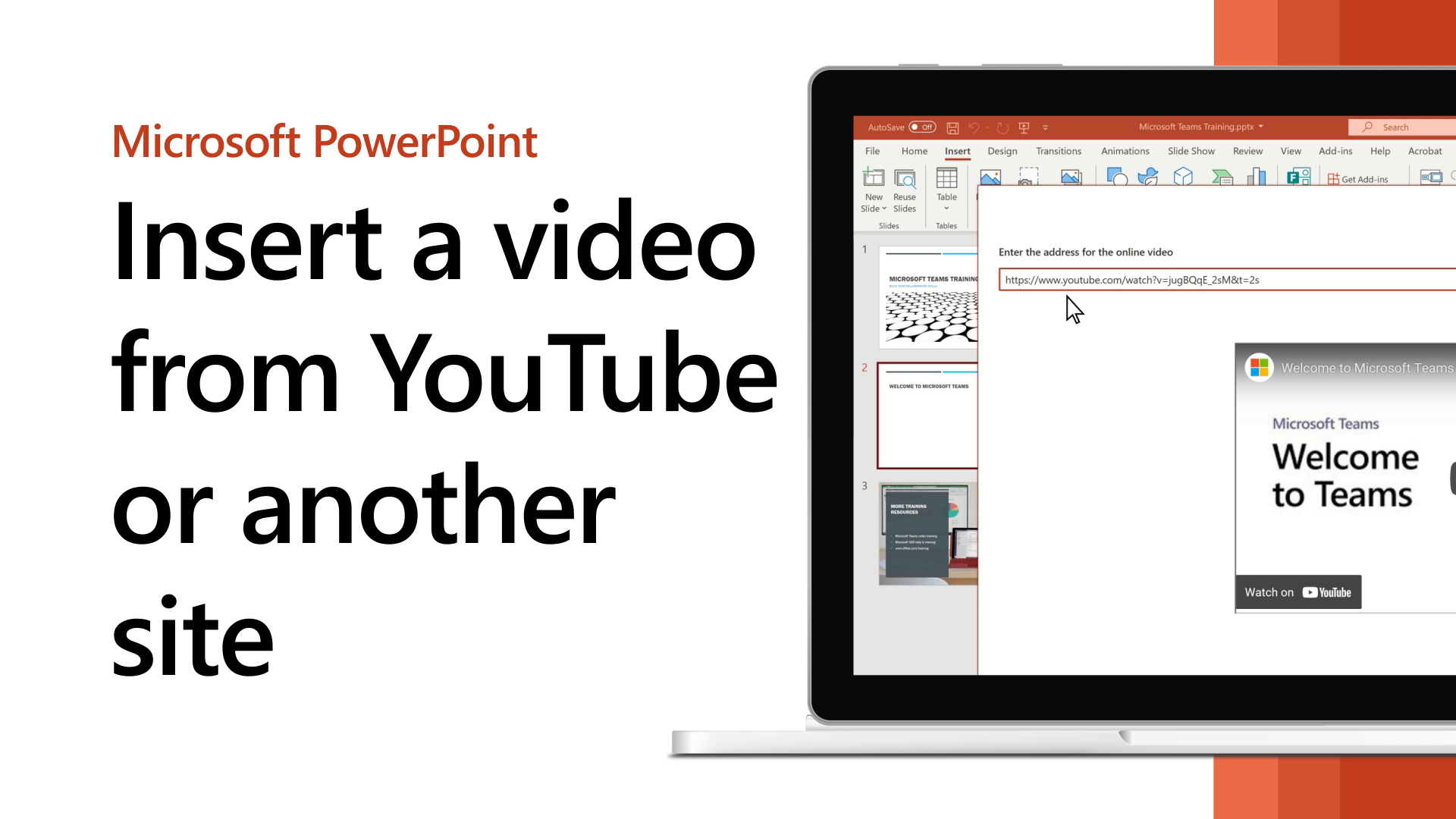Click the Insert tab in the ribbon
The width and height of the screenshot is (1456, 819).
tap(957, 151)
